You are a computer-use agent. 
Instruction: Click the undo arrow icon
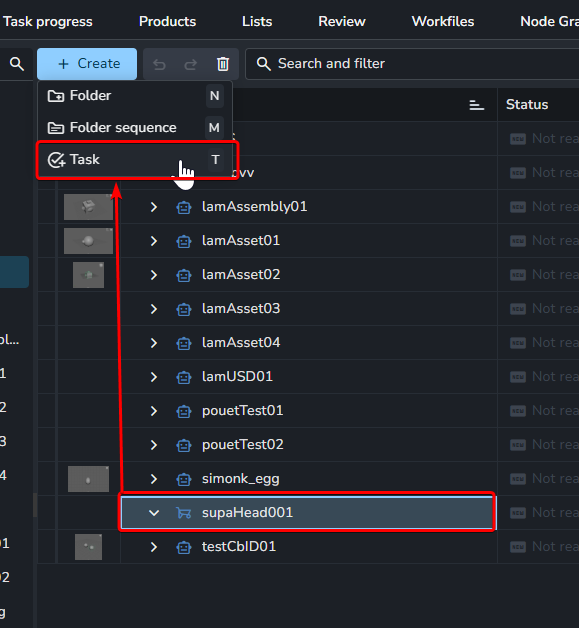click(159, 64)
